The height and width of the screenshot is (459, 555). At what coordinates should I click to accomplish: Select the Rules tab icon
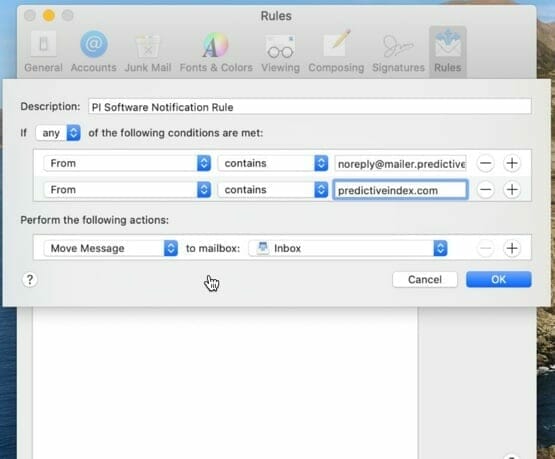pos(448,44)
